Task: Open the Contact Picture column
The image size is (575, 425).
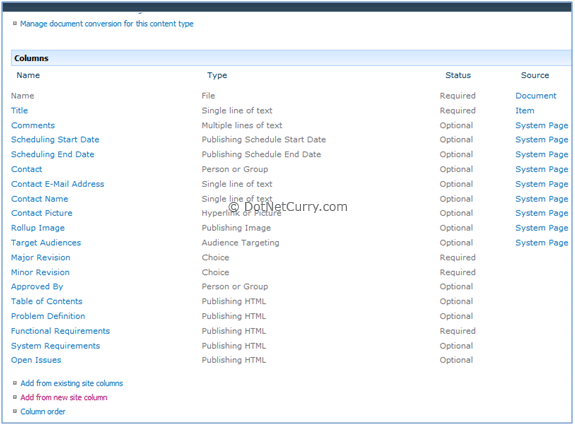Action: (42, 213)
